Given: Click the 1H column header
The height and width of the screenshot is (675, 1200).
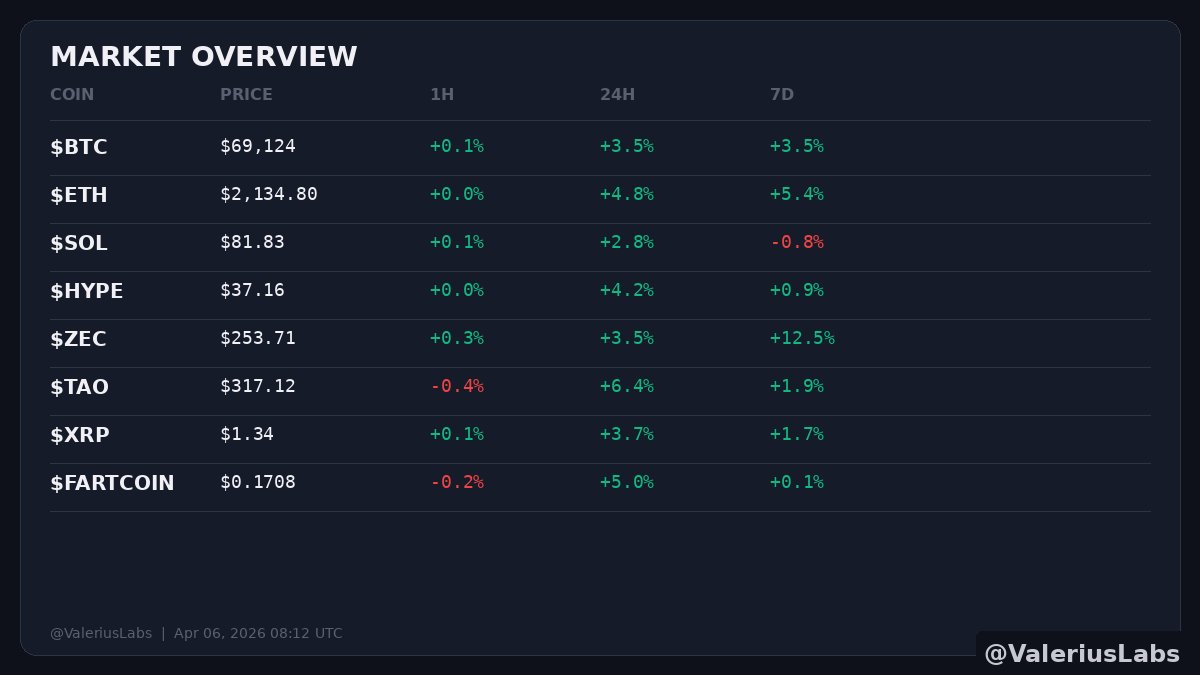Looking at the screenshot, I should tap(442, 95).
